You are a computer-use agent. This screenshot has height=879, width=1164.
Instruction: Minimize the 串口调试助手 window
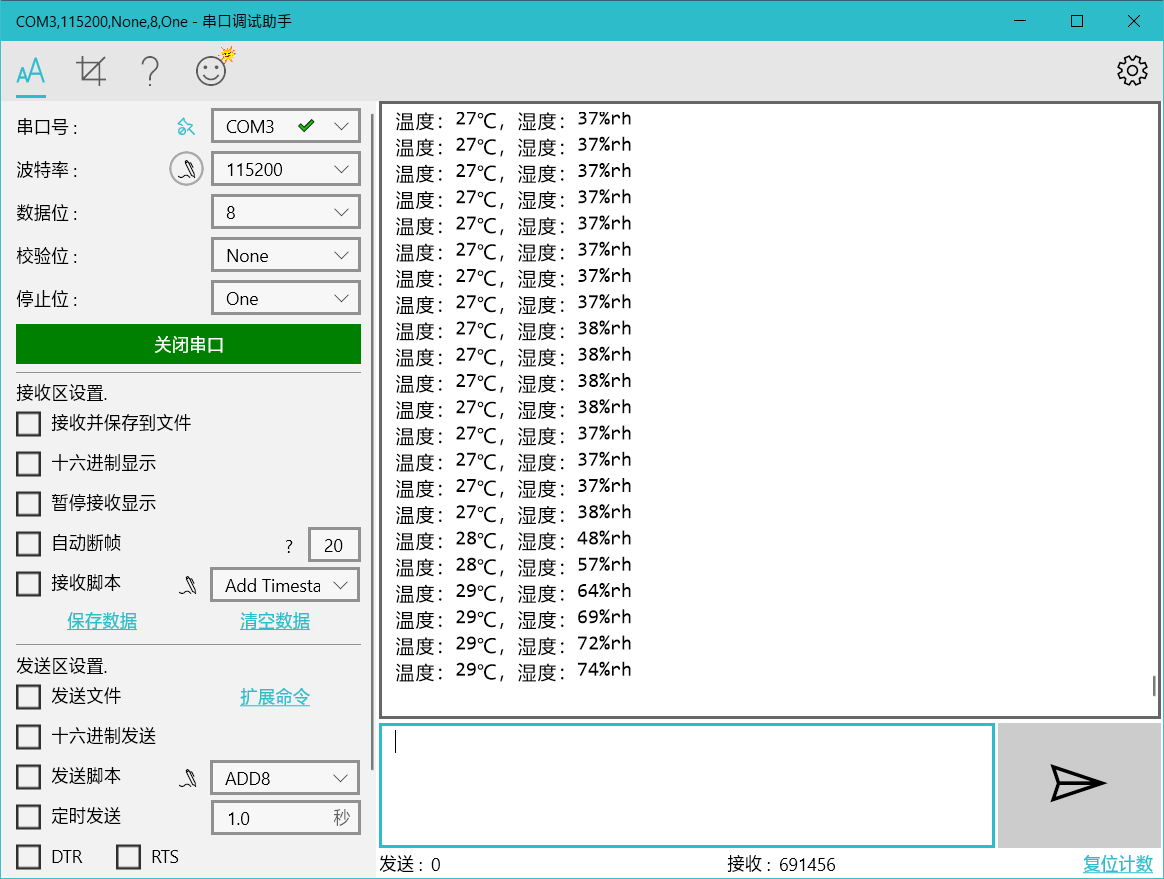pyautogui.click(x=1020, y=21)
